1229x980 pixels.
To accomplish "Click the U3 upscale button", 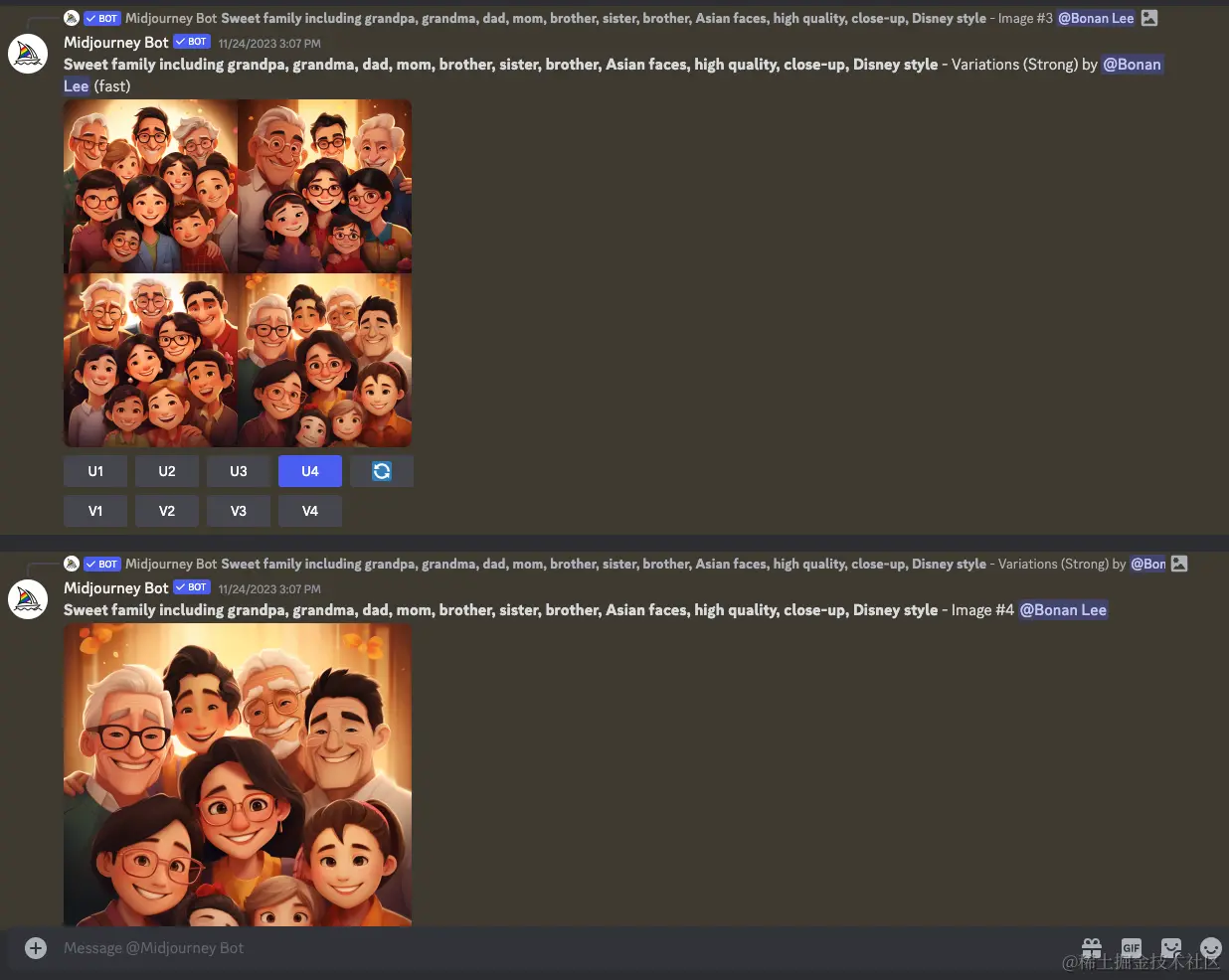I will [239, 471].
